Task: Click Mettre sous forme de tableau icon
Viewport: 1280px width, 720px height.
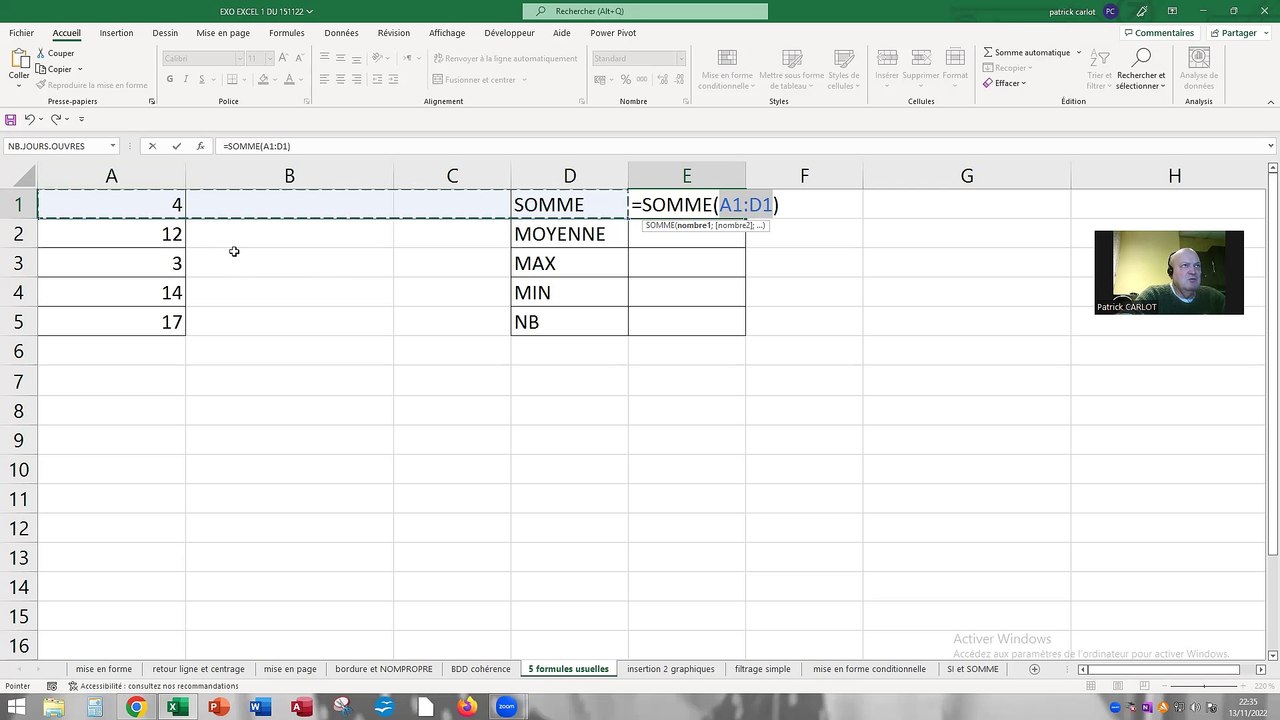Action: (791, 58)
